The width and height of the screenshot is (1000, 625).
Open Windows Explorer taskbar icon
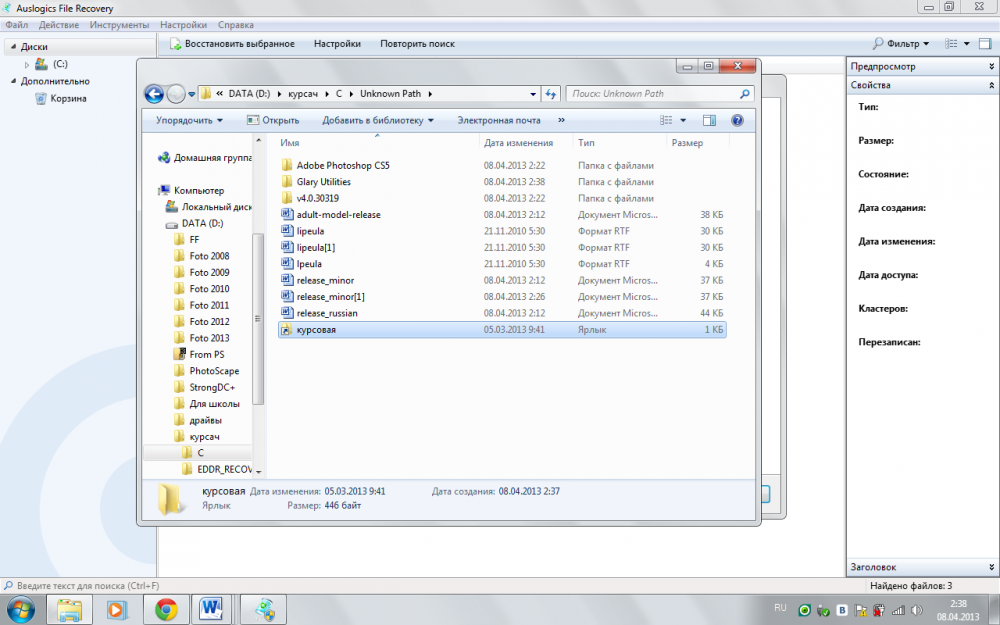[69, 610]
